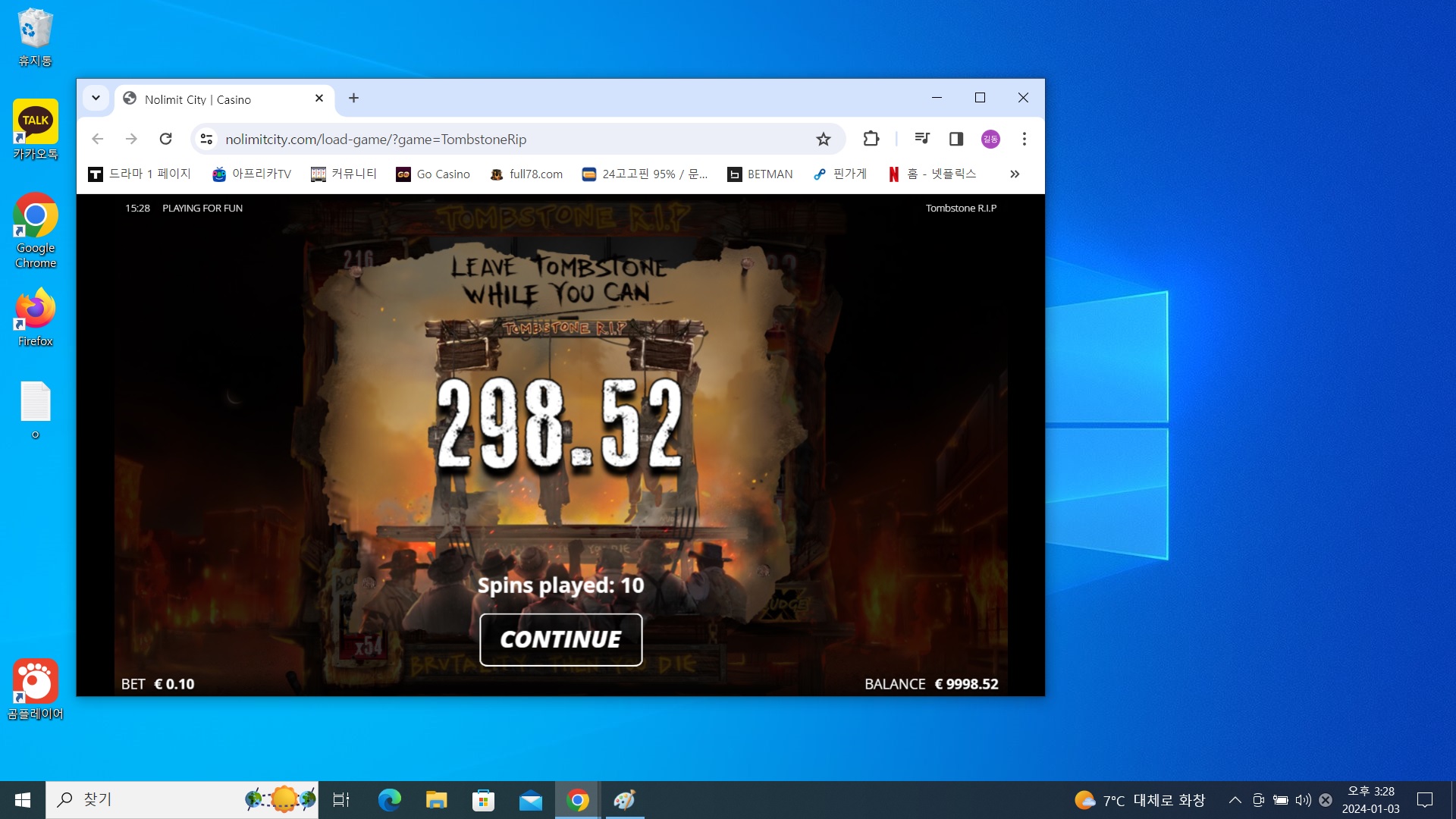Screen dimensions: 1456x819
Task: Open the media control icon in toolbar
Action: click(922, 139)
